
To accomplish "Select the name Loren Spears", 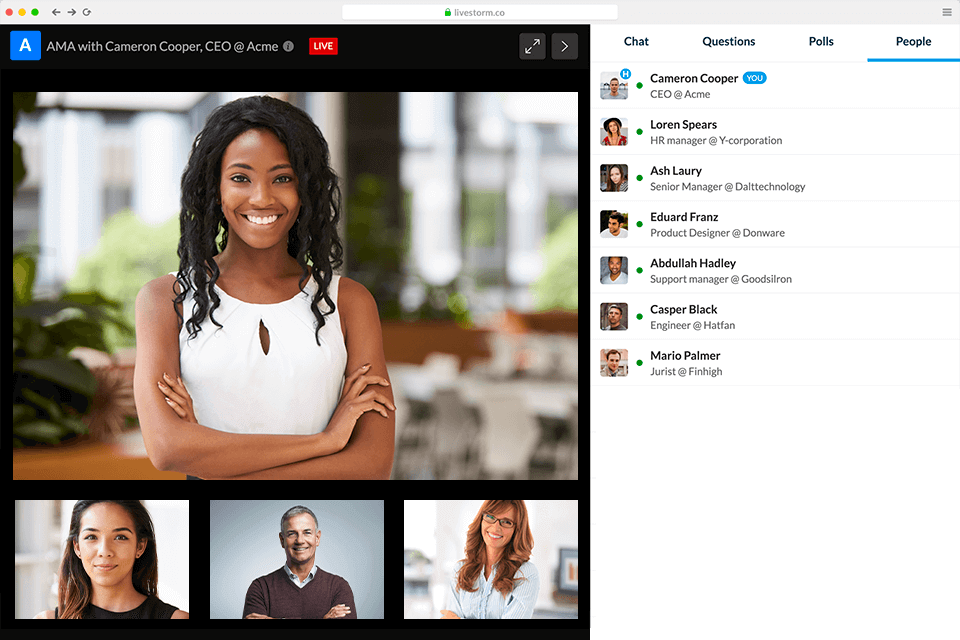I will (x=683, y=124).
